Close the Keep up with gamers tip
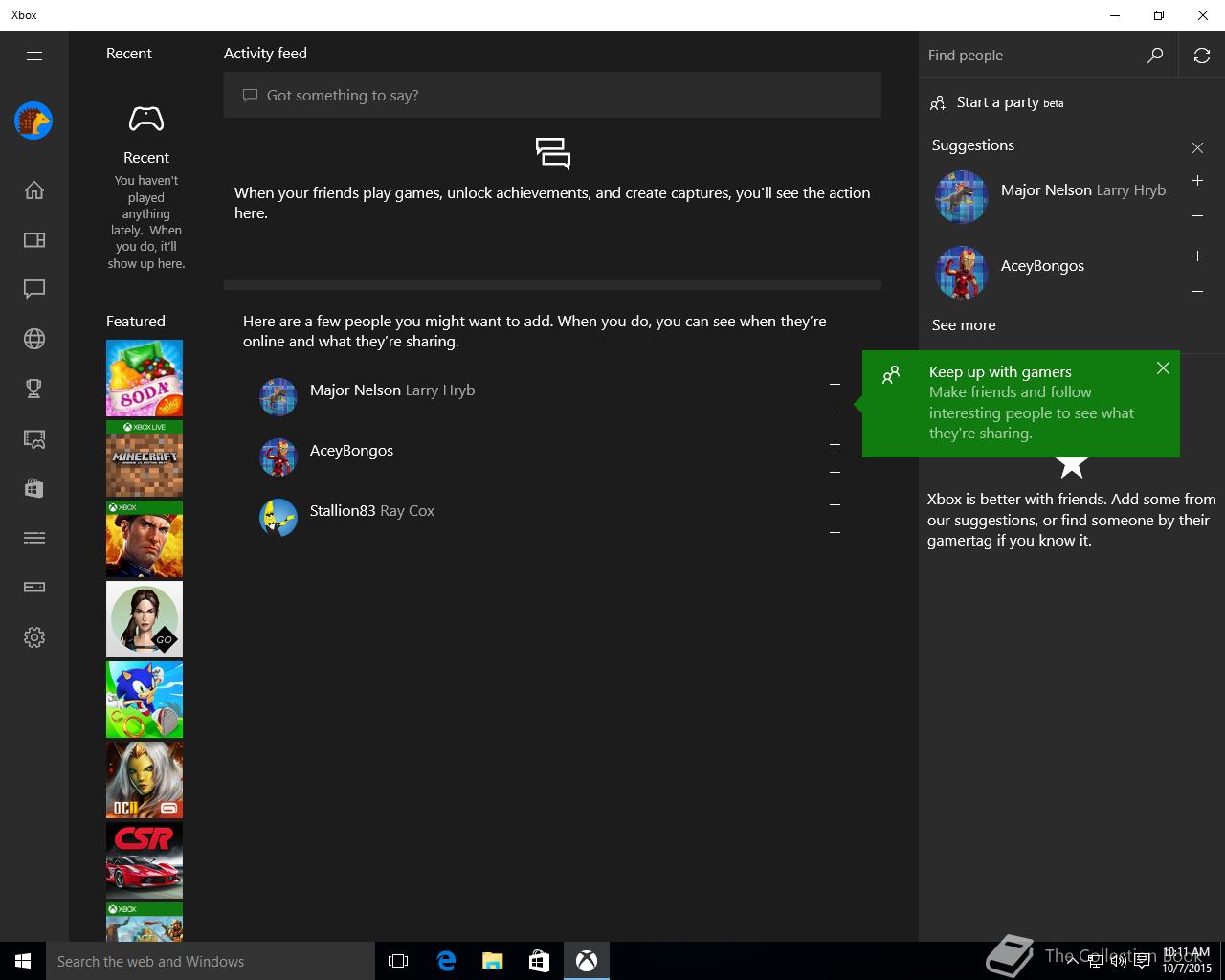This screenshot has height=980, width=1225. point(1163,368)
